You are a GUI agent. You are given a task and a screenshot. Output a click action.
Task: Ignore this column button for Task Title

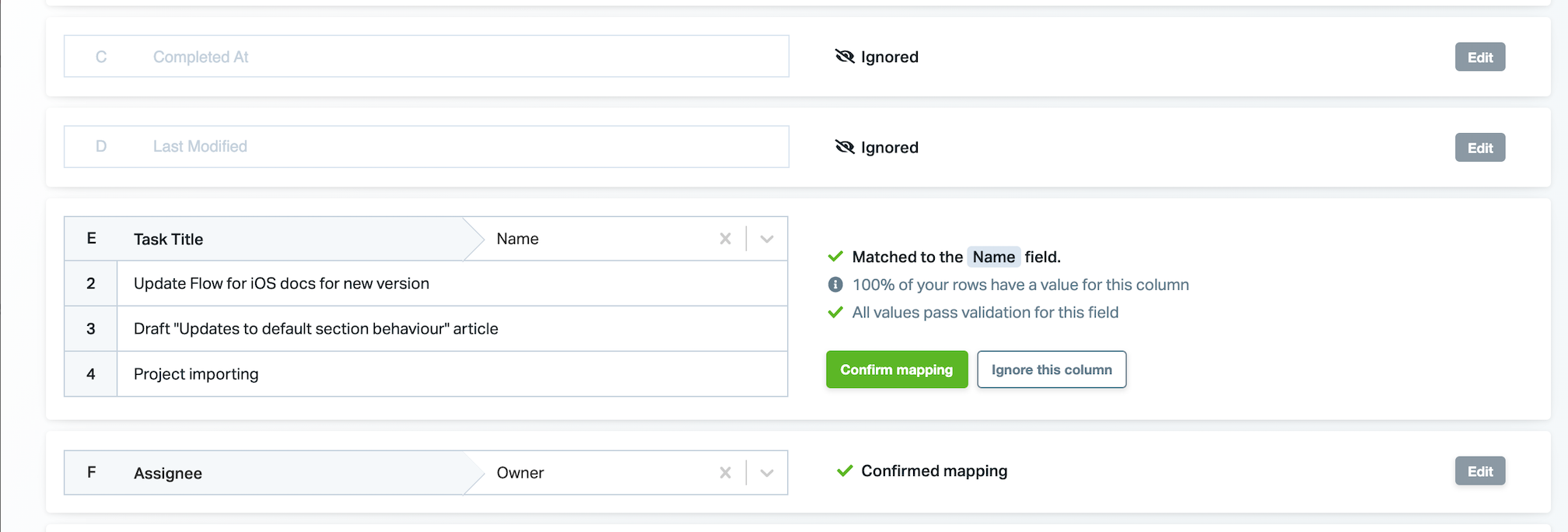[1052, 369]
